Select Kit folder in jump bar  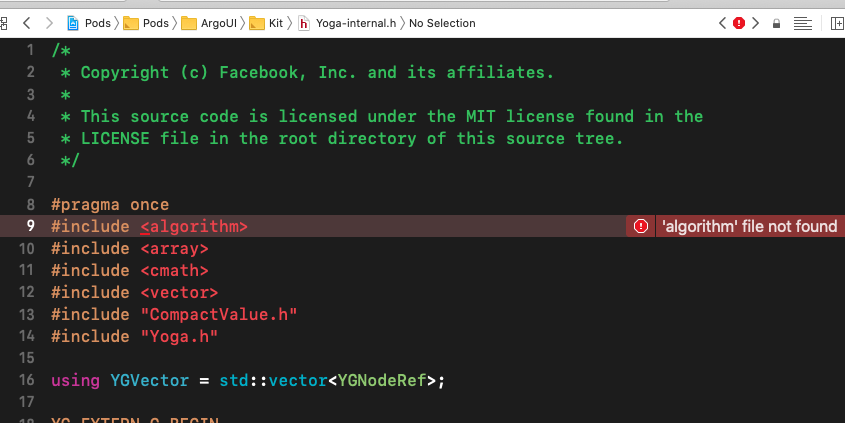pos(266,22)
